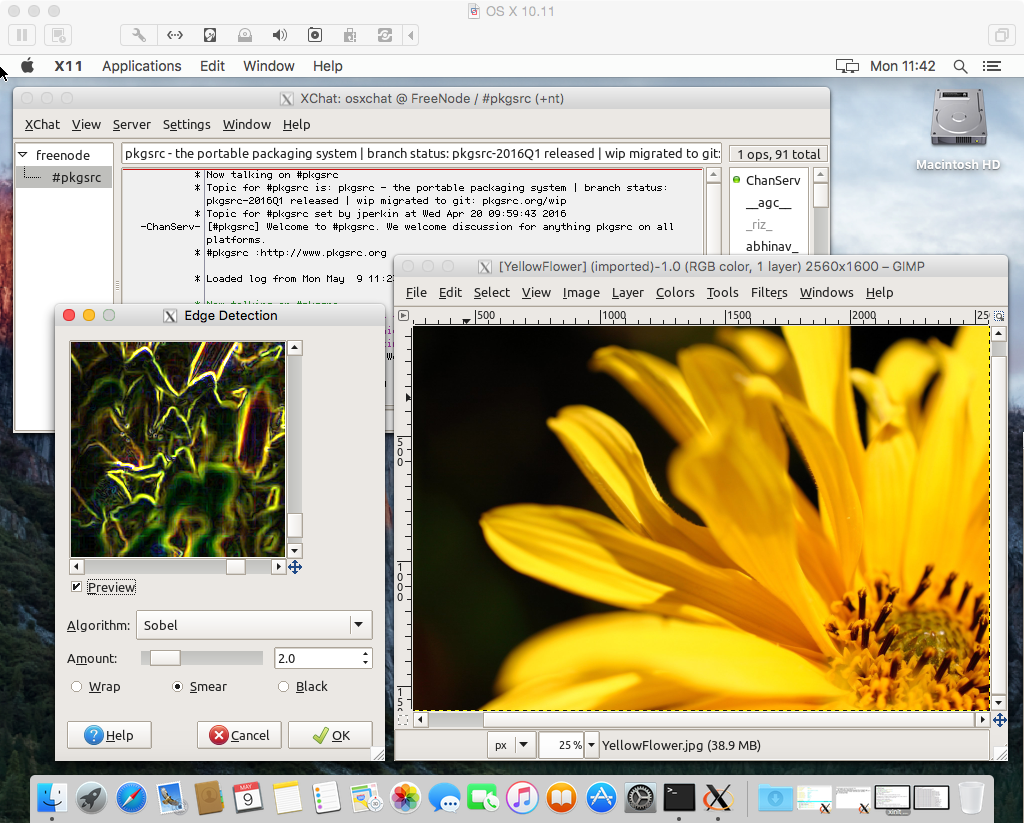Click the Spotlight search magnifier icon
1024x823 pixels.
click(x=960, y=66)
